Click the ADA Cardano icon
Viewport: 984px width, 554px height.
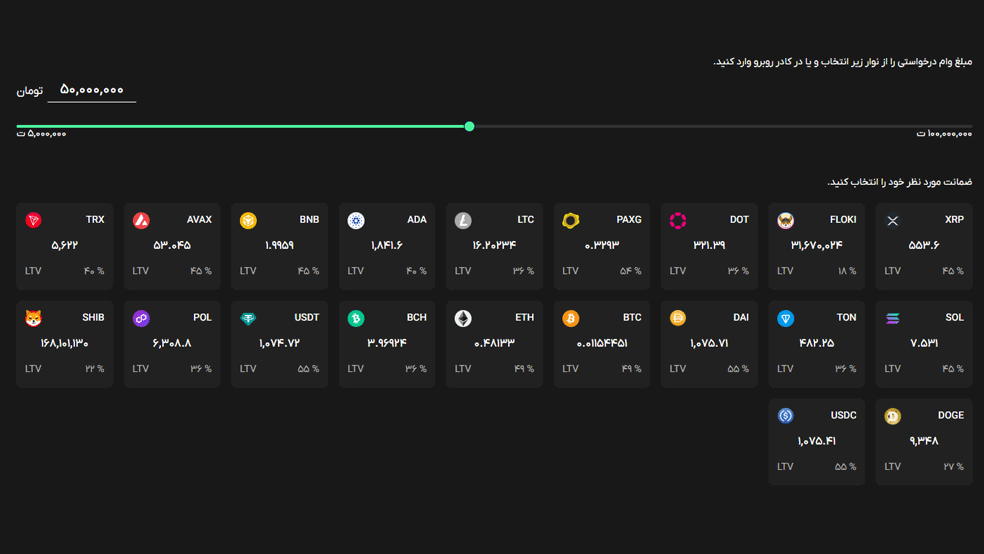[x=356, y=220]
